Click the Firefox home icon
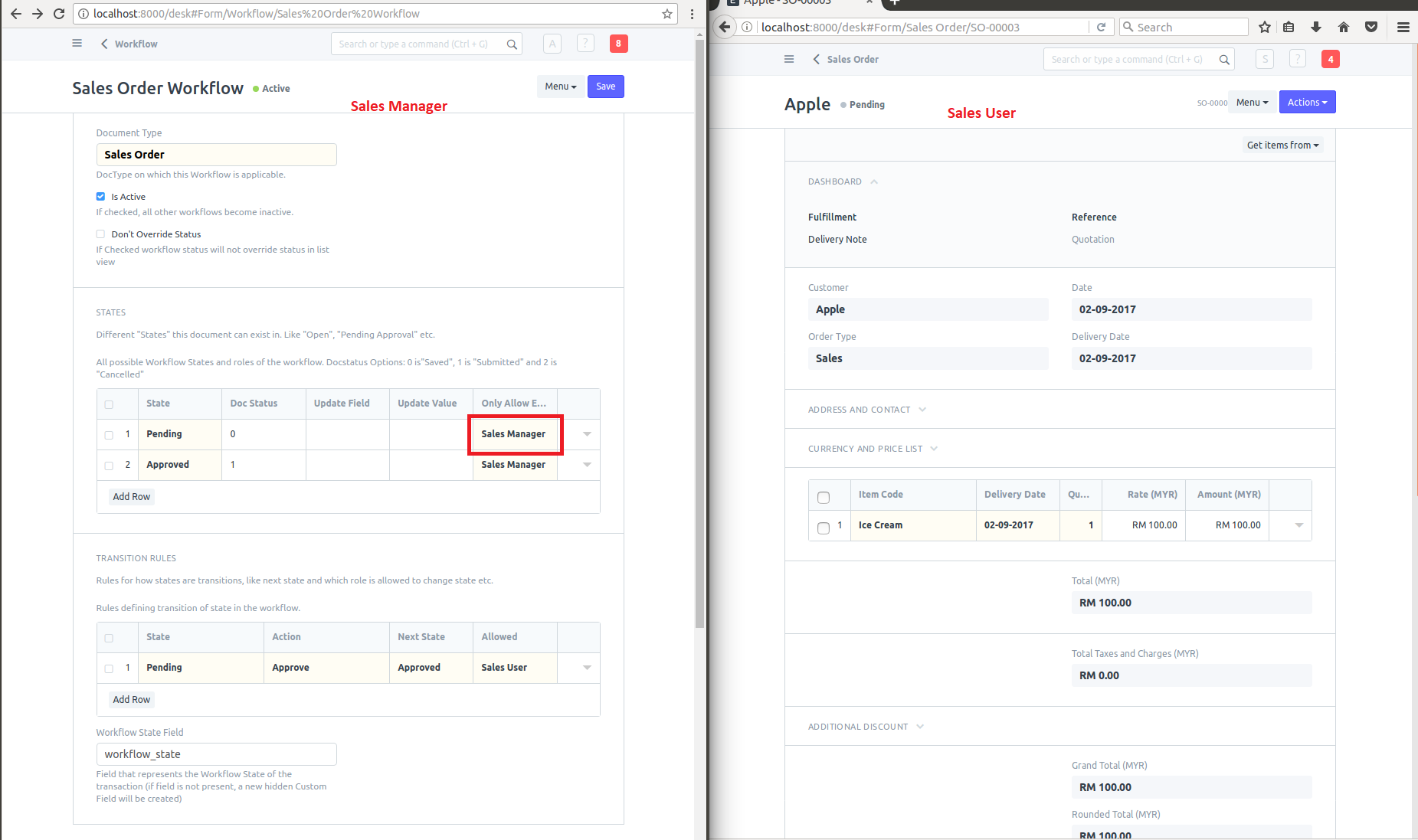 click(x=1343, y=27)
